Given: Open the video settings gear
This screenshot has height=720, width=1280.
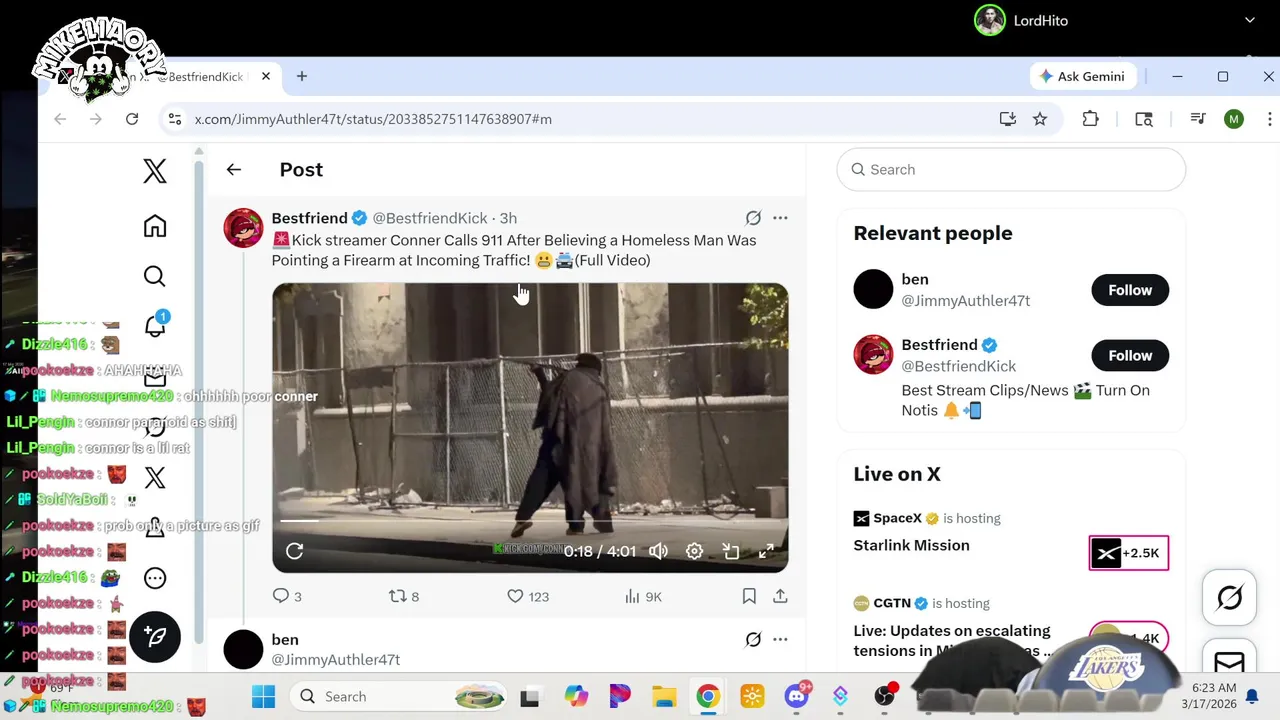Looking at the screenshot, I should tap(694, 551).
